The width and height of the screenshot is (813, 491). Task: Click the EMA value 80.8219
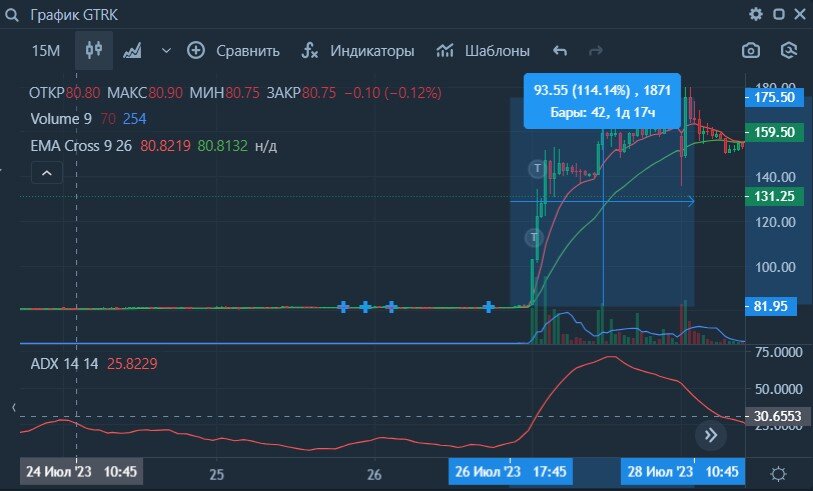[165, 146]
